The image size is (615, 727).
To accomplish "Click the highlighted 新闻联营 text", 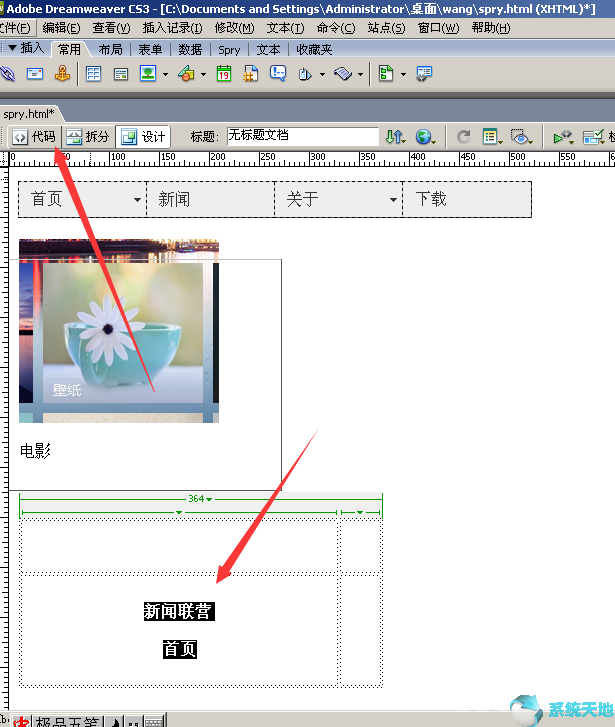I will 179,611.
